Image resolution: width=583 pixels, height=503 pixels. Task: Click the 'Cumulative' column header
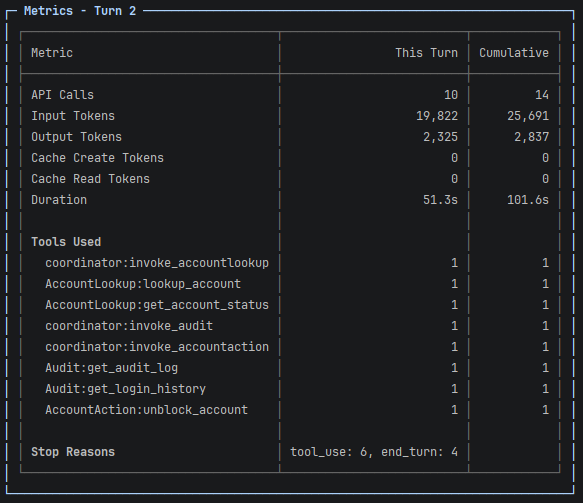click(513, 53)
